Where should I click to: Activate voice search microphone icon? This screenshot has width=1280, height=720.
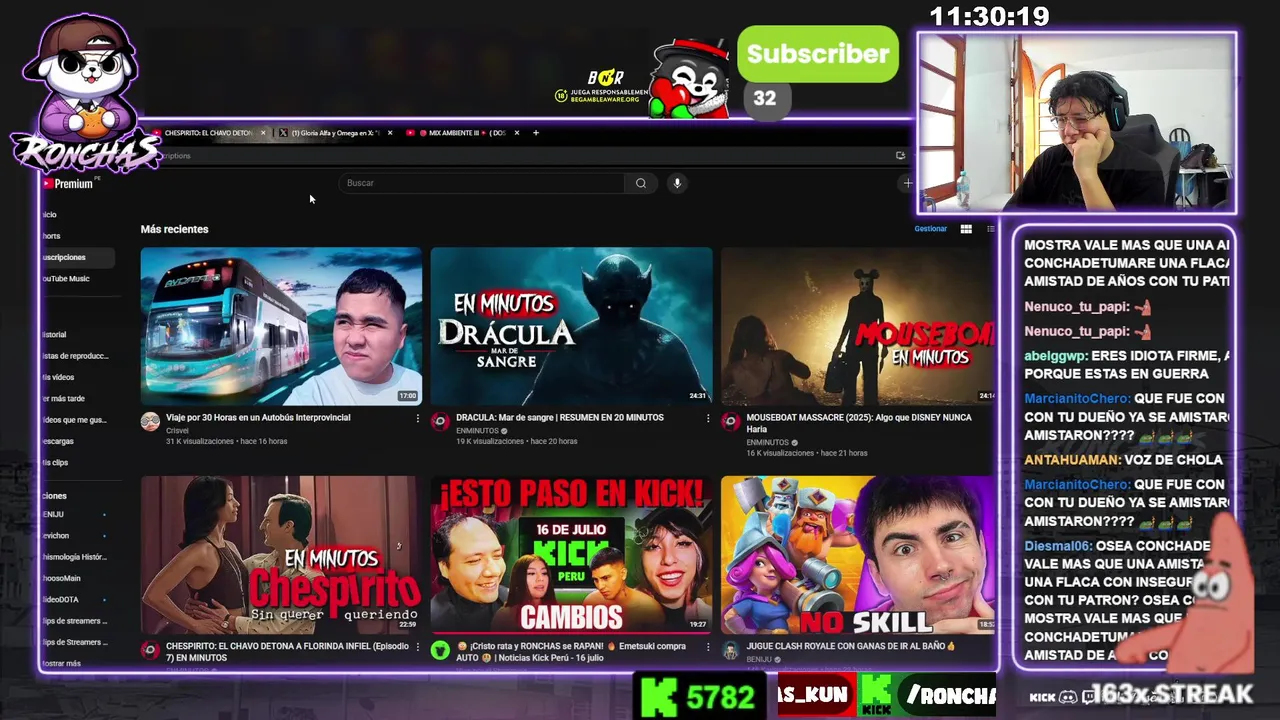click(x=677, y=183)
